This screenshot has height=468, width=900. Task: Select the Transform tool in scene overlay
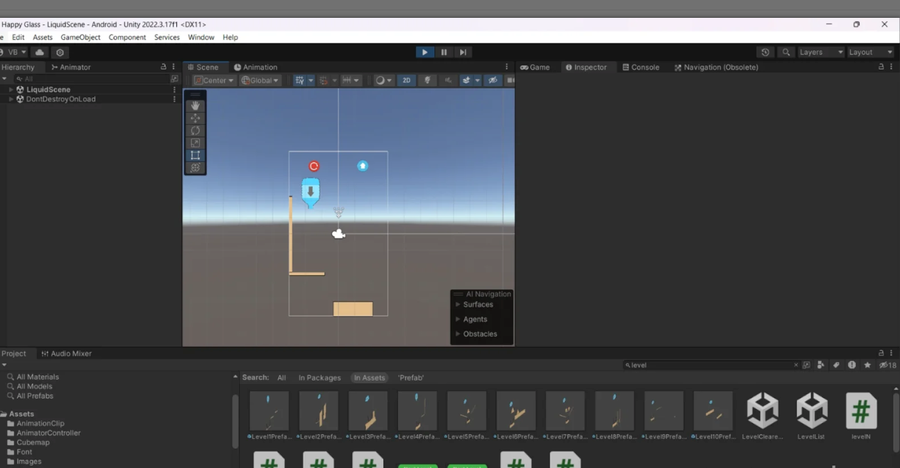pyautogui.click(x=195, y=168)
